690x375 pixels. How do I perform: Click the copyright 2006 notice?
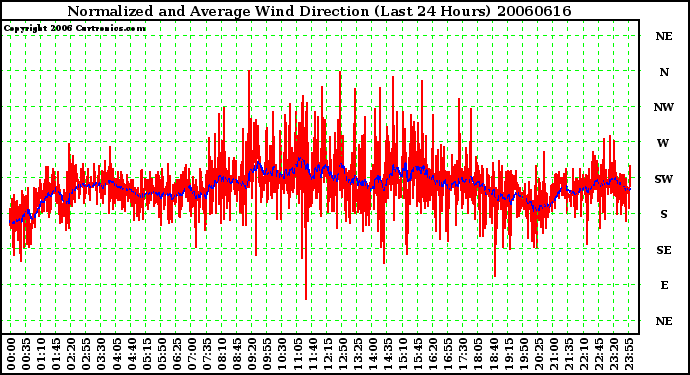point(75,29)
